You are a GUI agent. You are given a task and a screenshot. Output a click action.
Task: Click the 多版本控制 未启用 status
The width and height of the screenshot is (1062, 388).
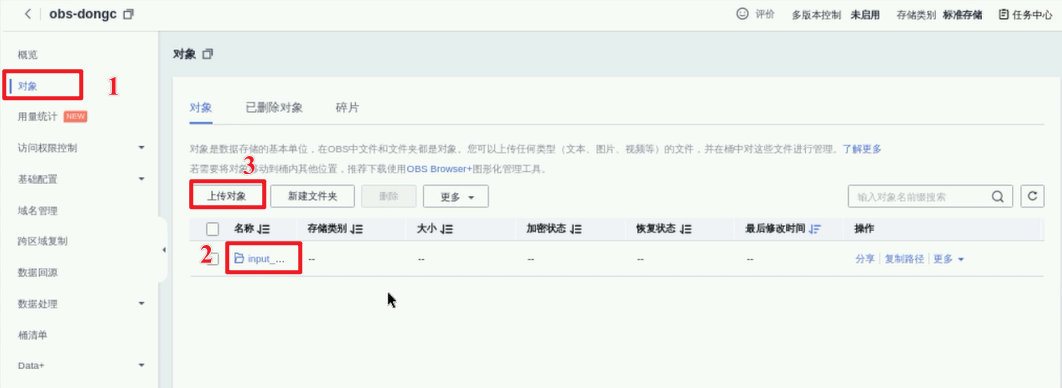click(x=835, y=14)
